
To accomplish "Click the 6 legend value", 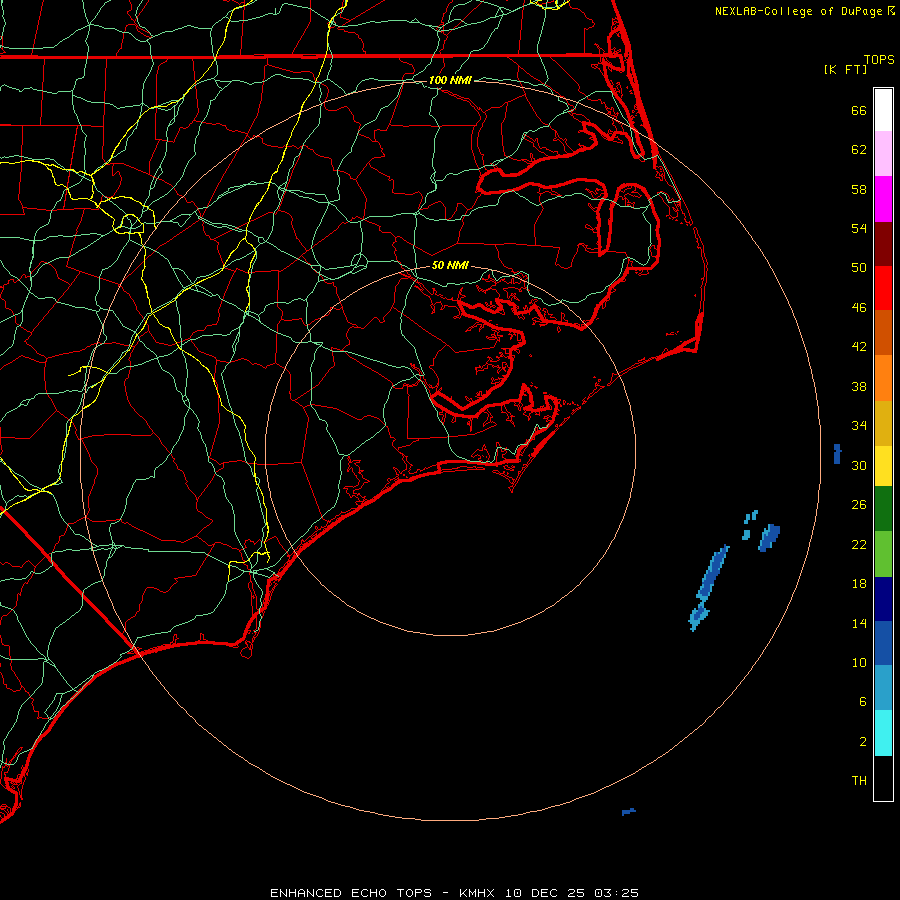I will tap(863, 702).
